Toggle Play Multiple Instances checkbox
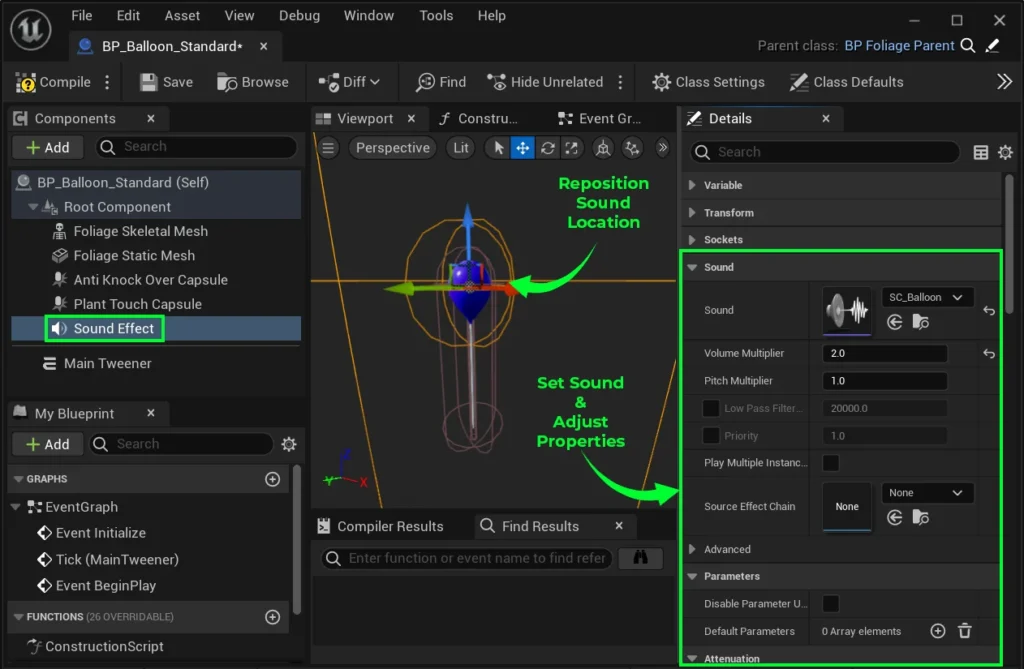 click(830, 463)
